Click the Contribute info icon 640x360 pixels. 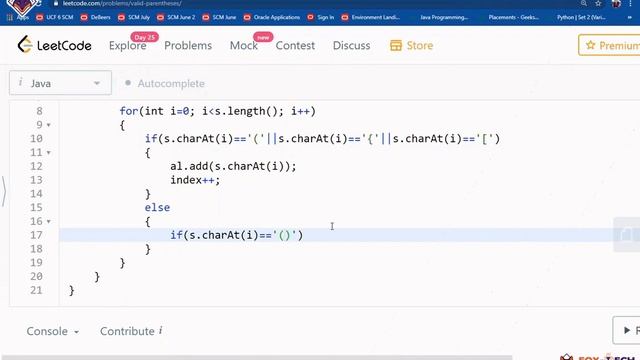(160, 330)
